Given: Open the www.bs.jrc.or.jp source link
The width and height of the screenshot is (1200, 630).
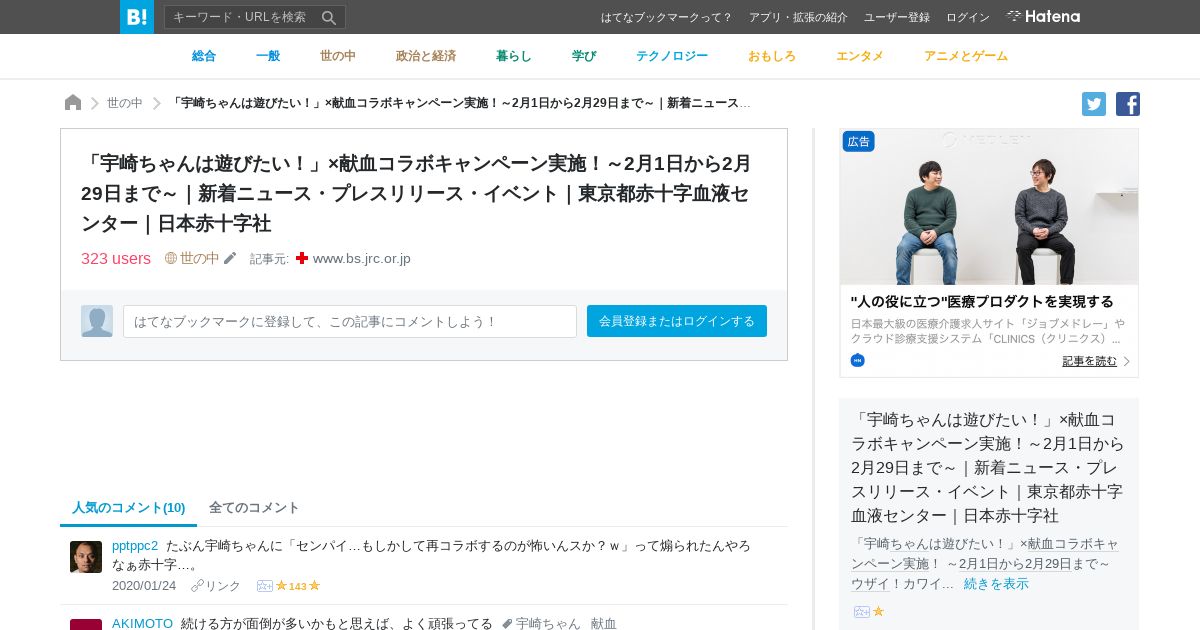Looking at the screenshot, I should [362, 258].
